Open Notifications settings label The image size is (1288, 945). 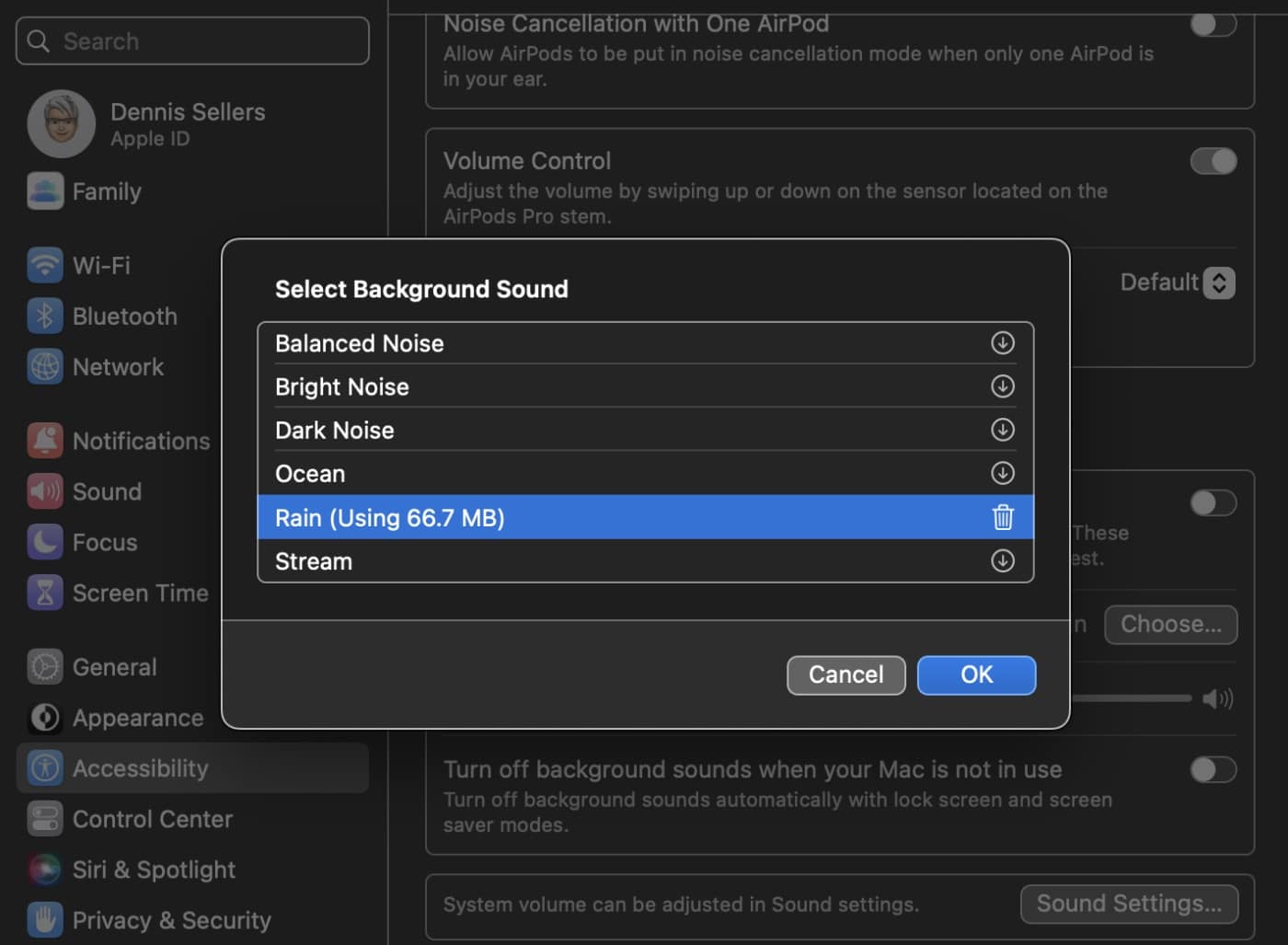click(141, 441)
